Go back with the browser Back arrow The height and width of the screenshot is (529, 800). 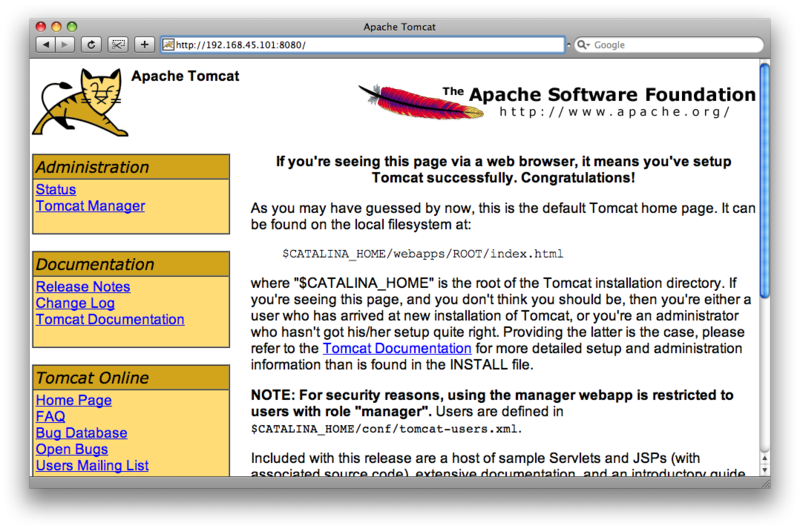[45, 45]
